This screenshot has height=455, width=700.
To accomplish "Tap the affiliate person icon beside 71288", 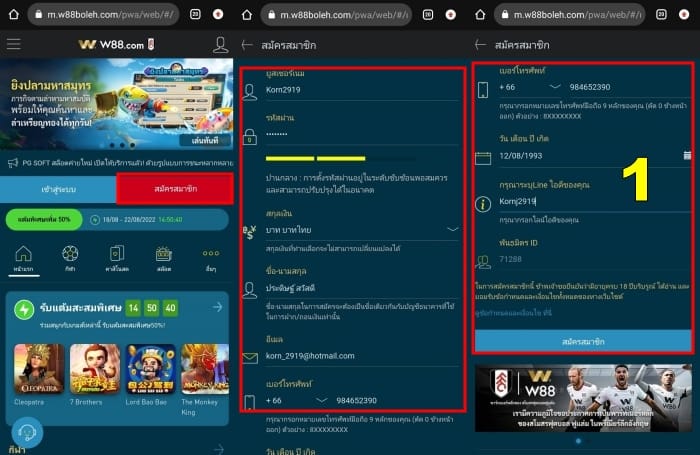I will tap(483, 262).
